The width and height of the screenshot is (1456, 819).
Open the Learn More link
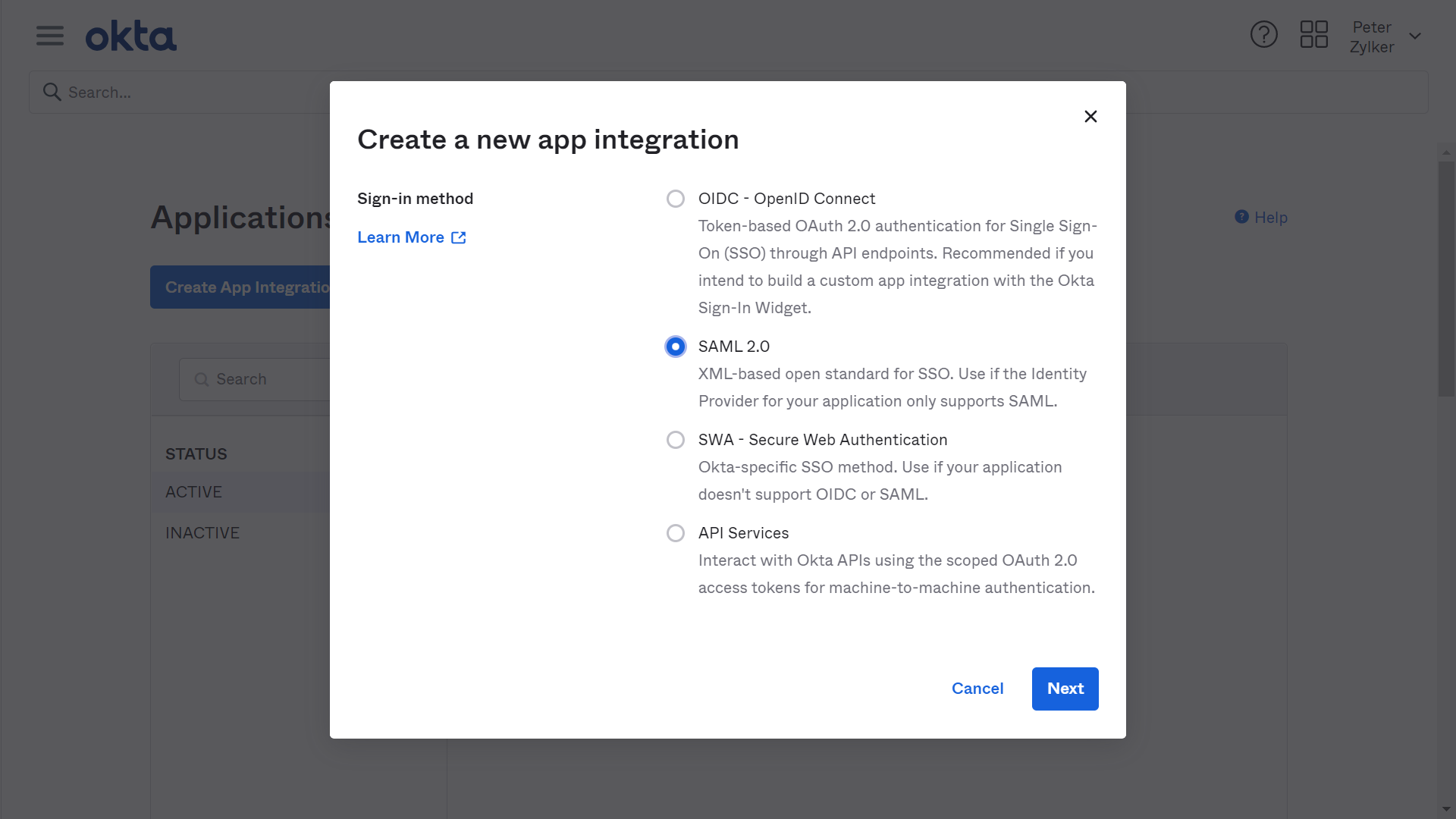pyautogui.click(x=400, y=237)
